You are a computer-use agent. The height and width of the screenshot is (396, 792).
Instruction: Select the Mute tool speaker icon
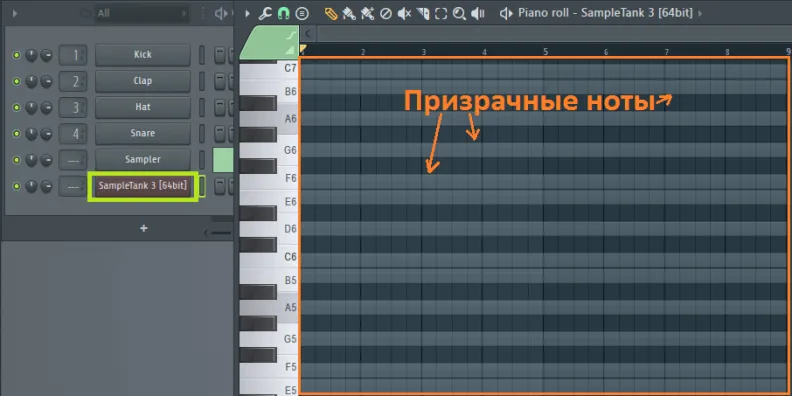[x=404, y=14]
